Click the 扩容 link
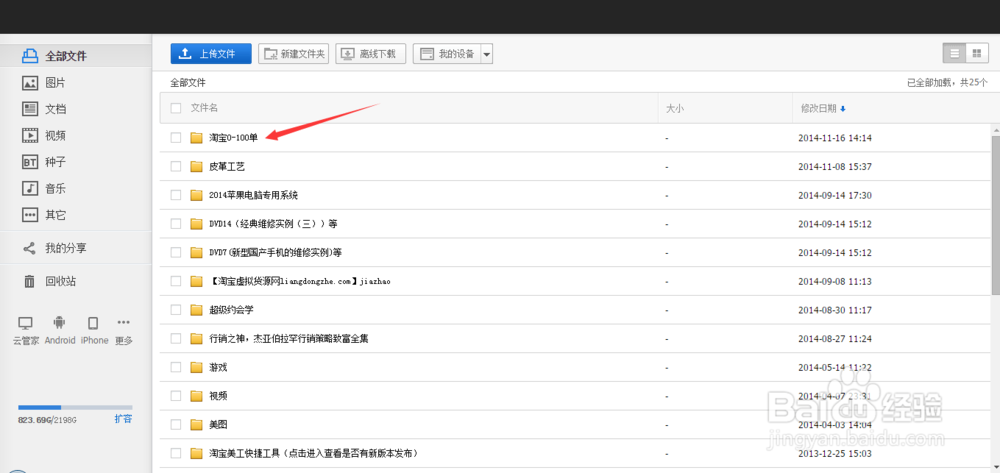 coord(124,419)
